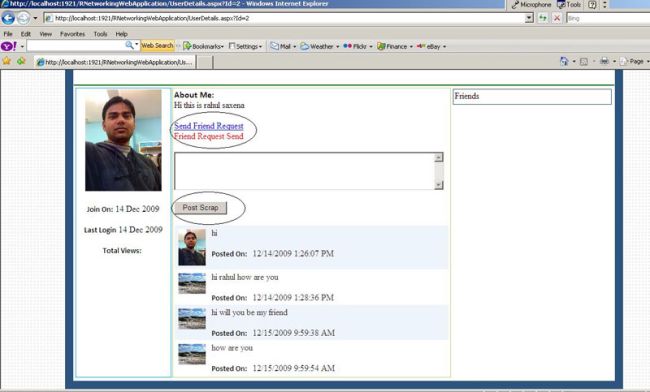The height and width of the screenshot is (392, 650).
Task: Click the address bar URL field
Action: tap(284, 18)
